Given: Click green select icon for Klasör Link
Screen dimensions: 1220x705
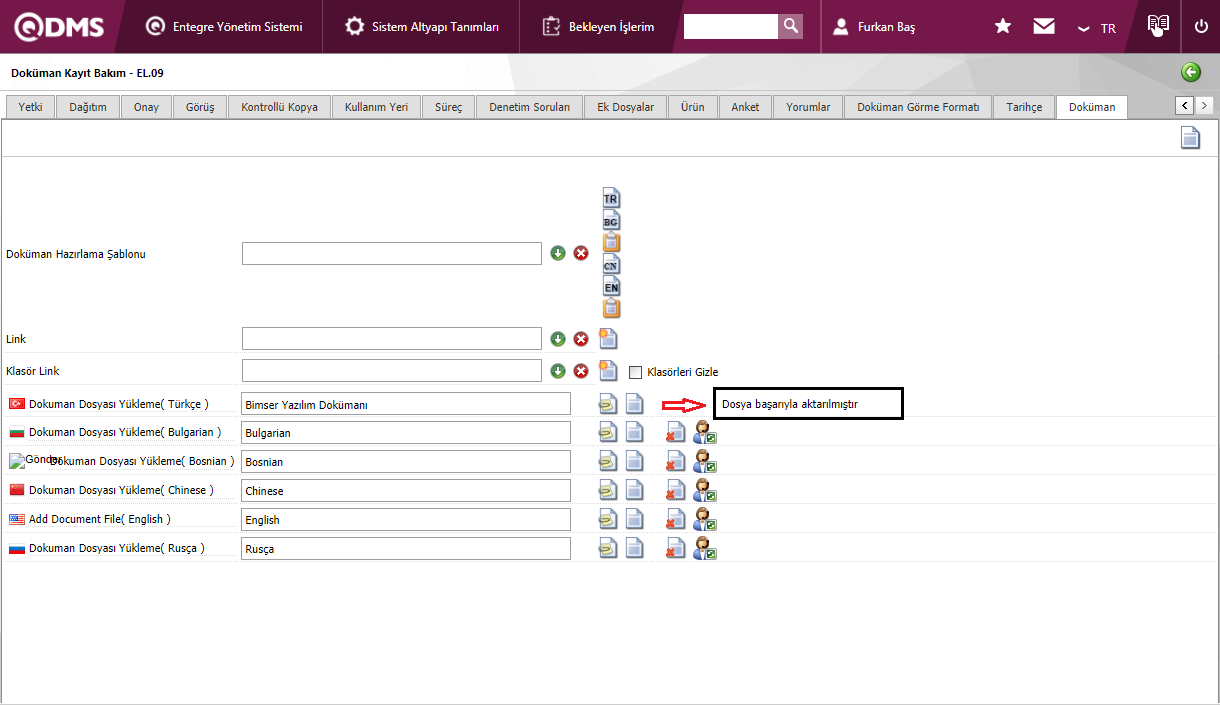Looking at the screenshot, I should coord(558,371).
